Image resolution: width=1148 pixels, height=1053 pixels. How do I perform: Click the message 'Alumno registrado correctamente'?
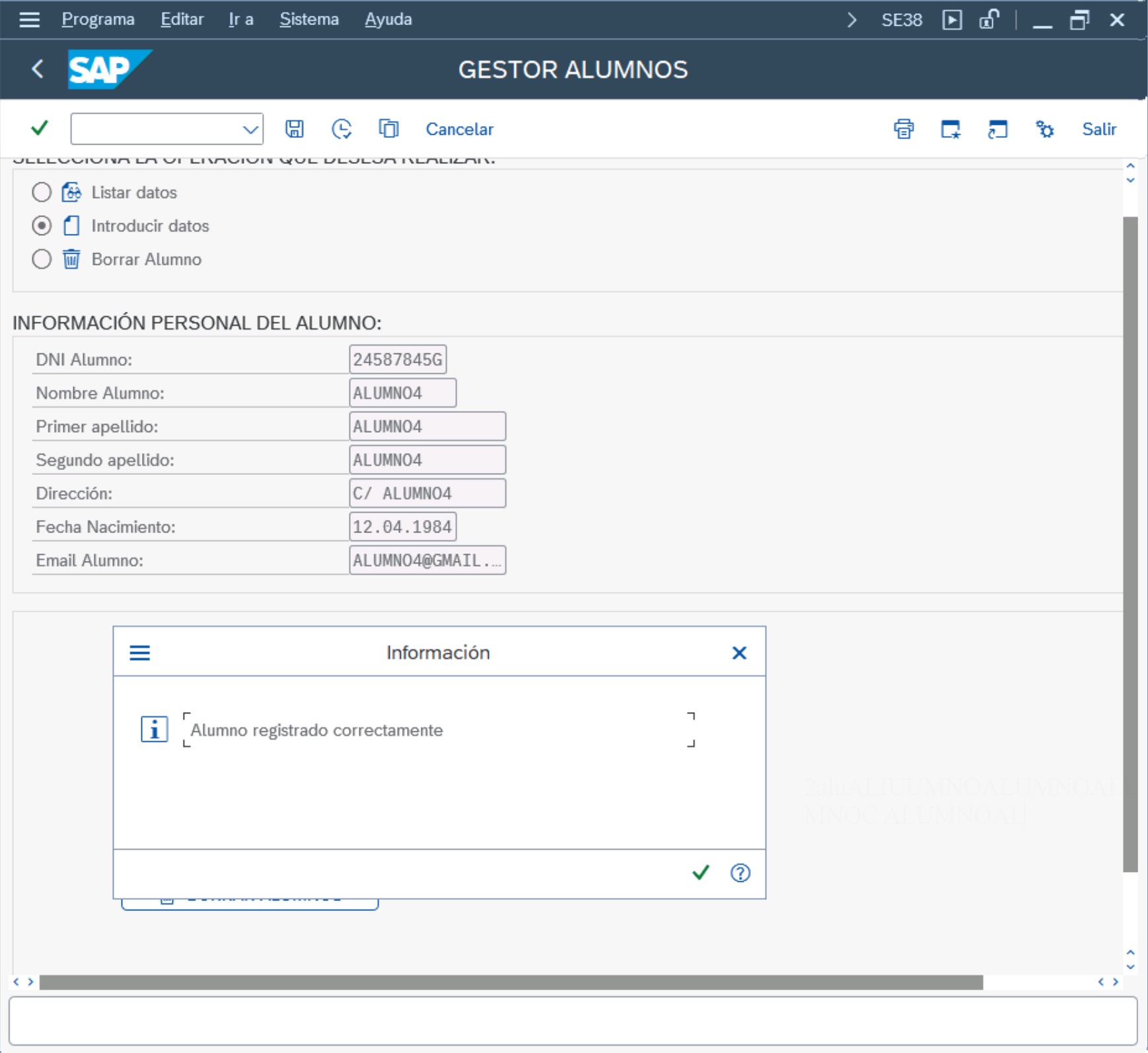pyautogui.click(x=316, y=730)
